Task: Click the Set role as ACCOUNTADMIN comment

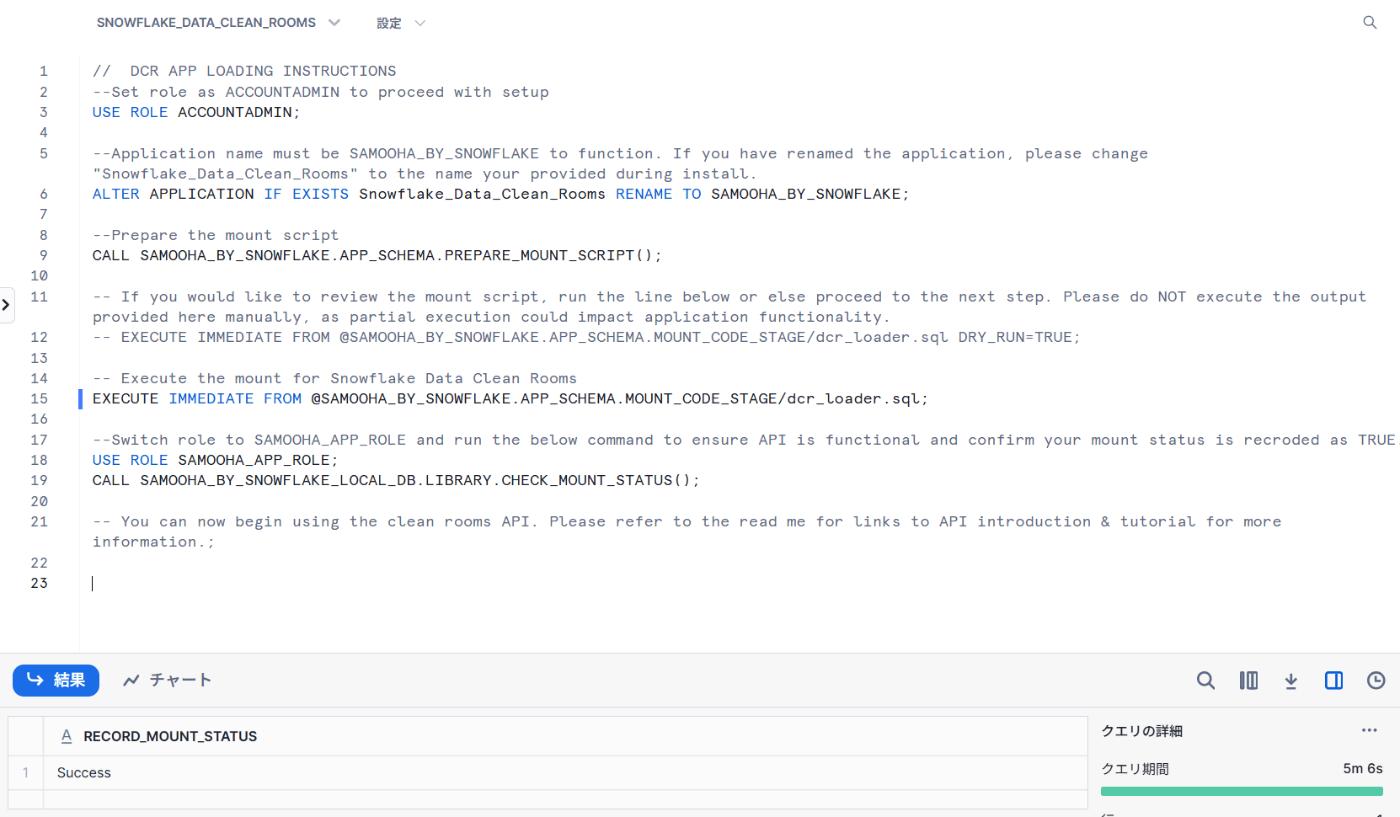Action: point(320,92)
